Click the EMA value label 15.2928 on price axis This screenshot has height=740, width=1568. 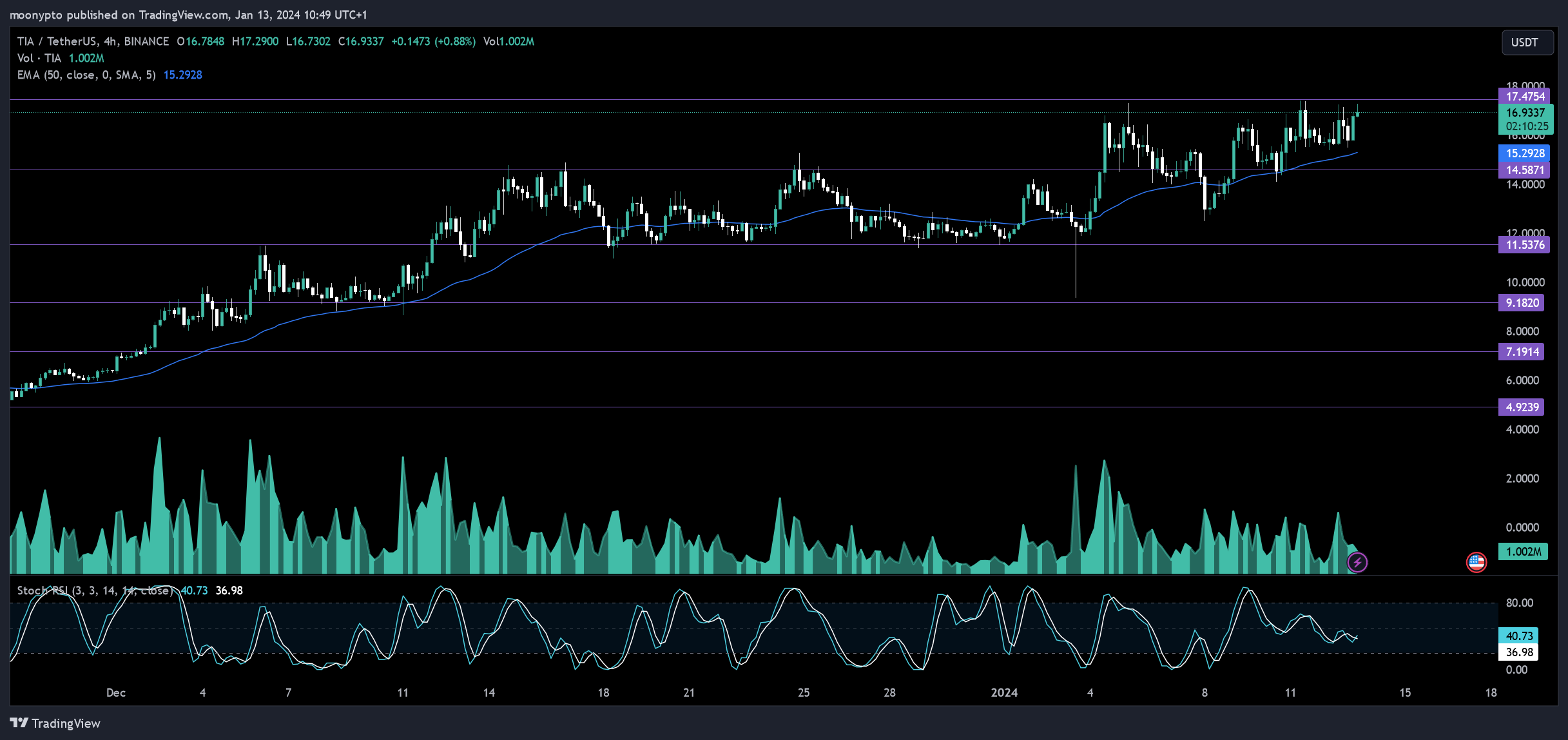[1524, 153]
